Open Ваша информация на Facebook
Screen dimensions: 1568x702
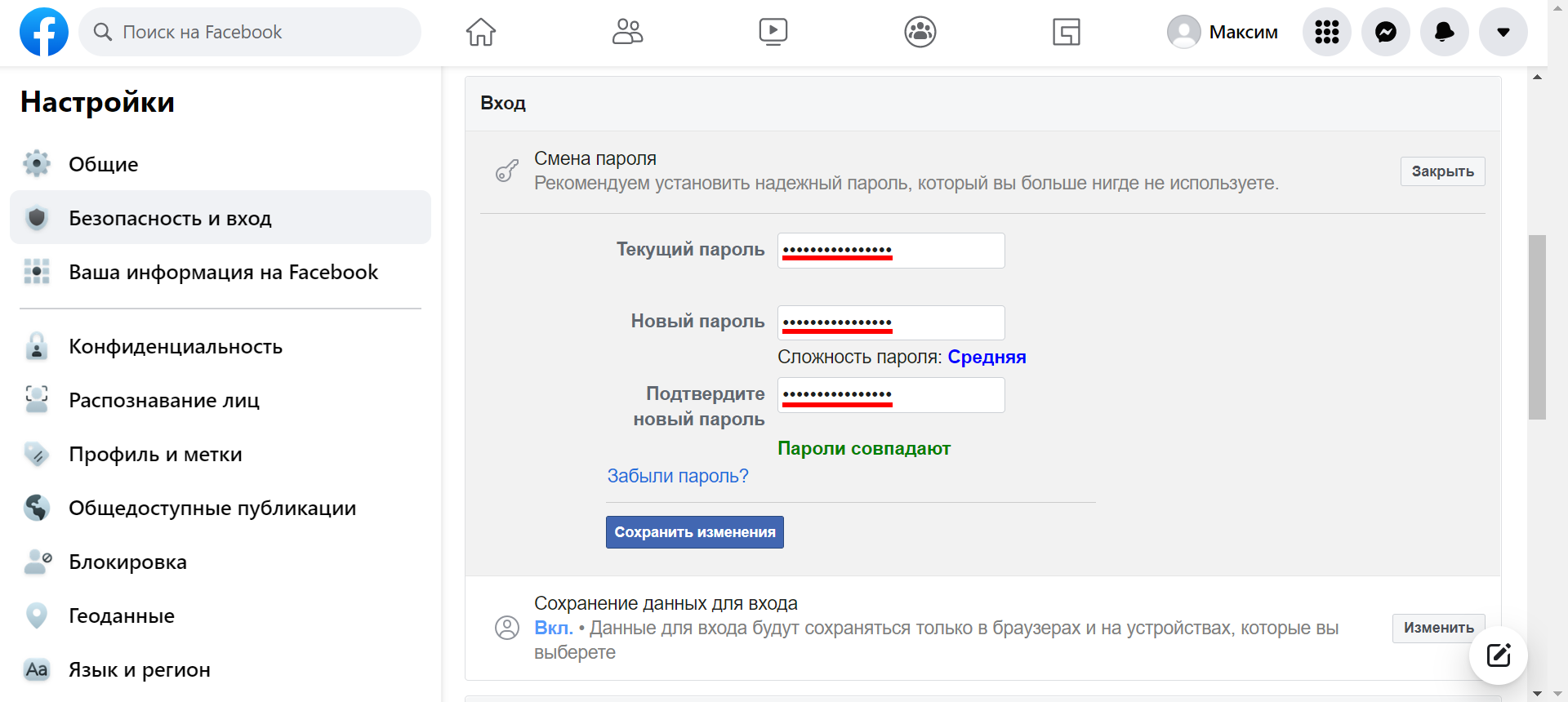coord(220,272)
